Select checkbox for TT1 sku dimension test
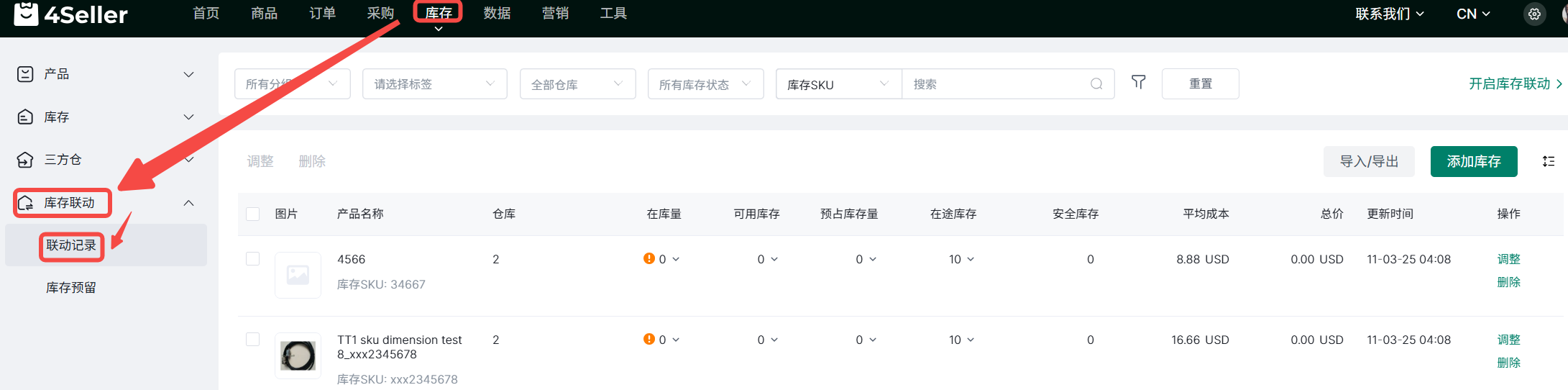This screenshot has height=390, width=1568. (252, 340)
